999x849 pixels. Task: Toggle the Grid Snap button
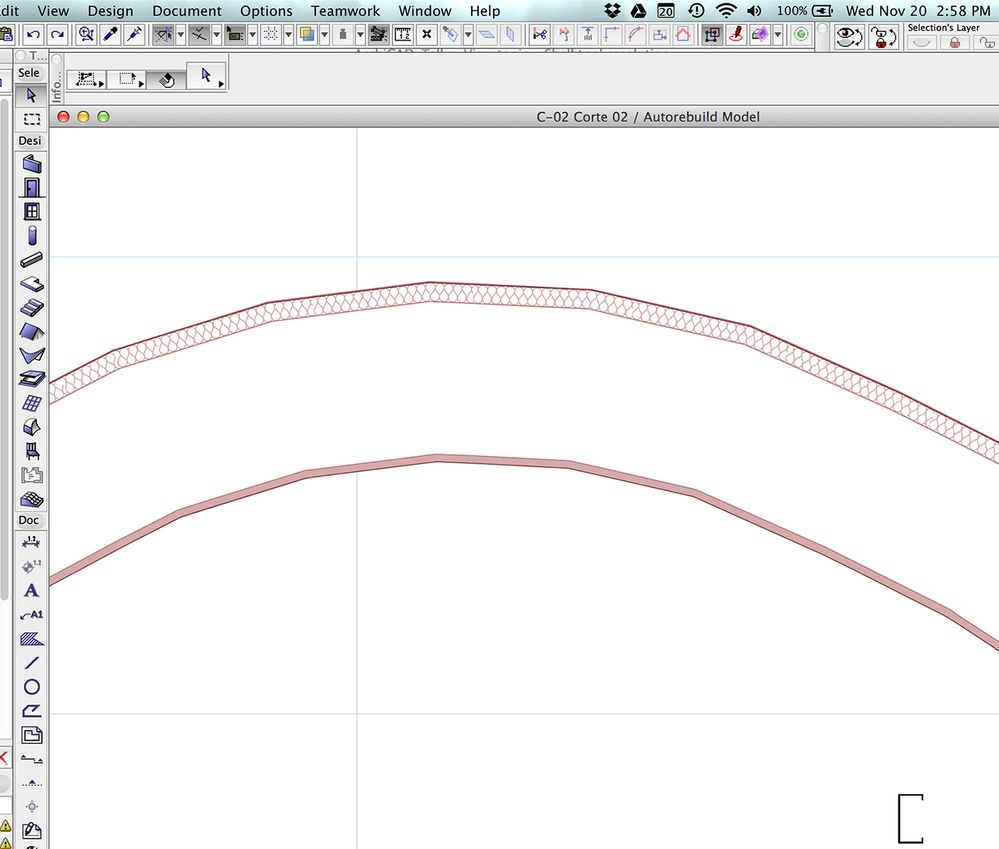271,34
